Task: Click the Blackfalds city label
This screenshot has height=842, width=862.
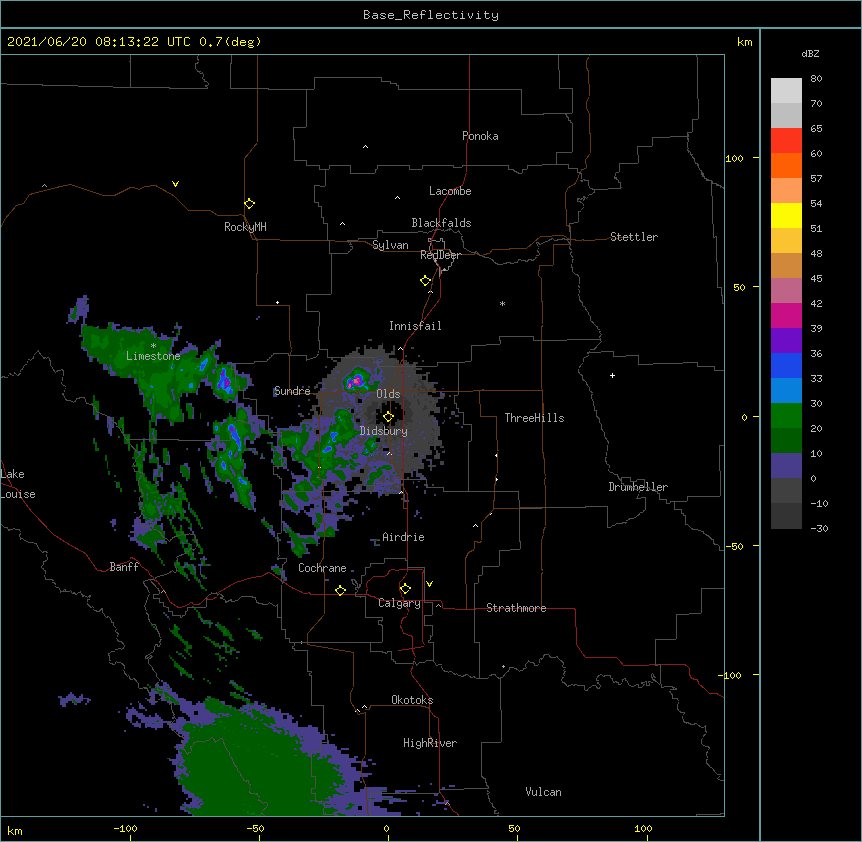Action: tap(441, 223)
